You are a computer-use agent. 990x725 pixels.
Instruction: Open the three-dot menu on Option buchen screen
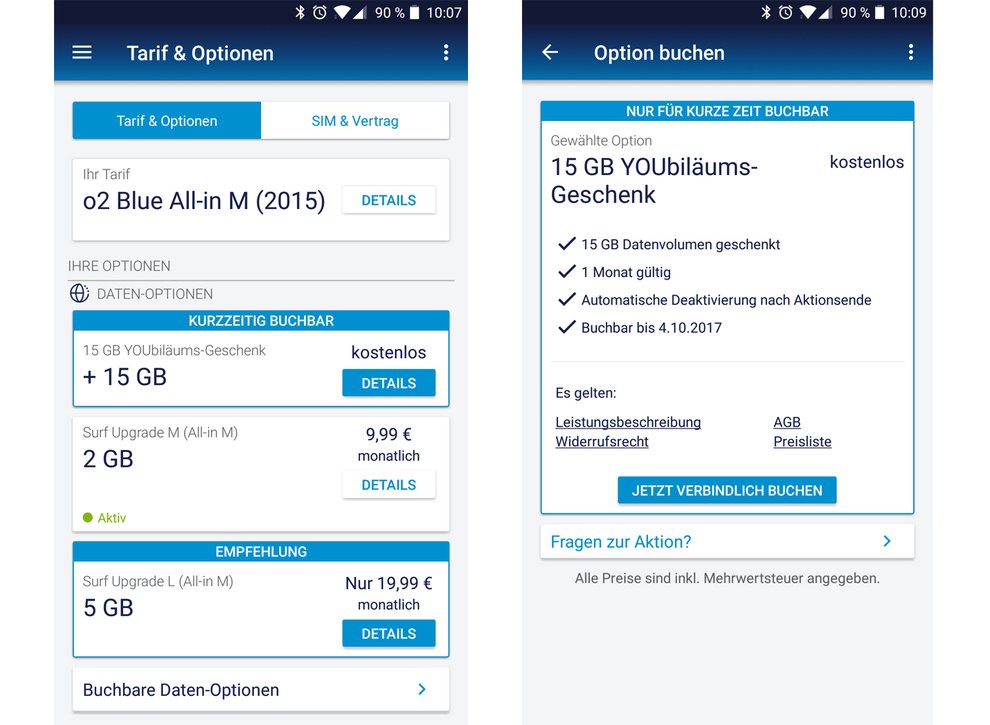[910, 52]
